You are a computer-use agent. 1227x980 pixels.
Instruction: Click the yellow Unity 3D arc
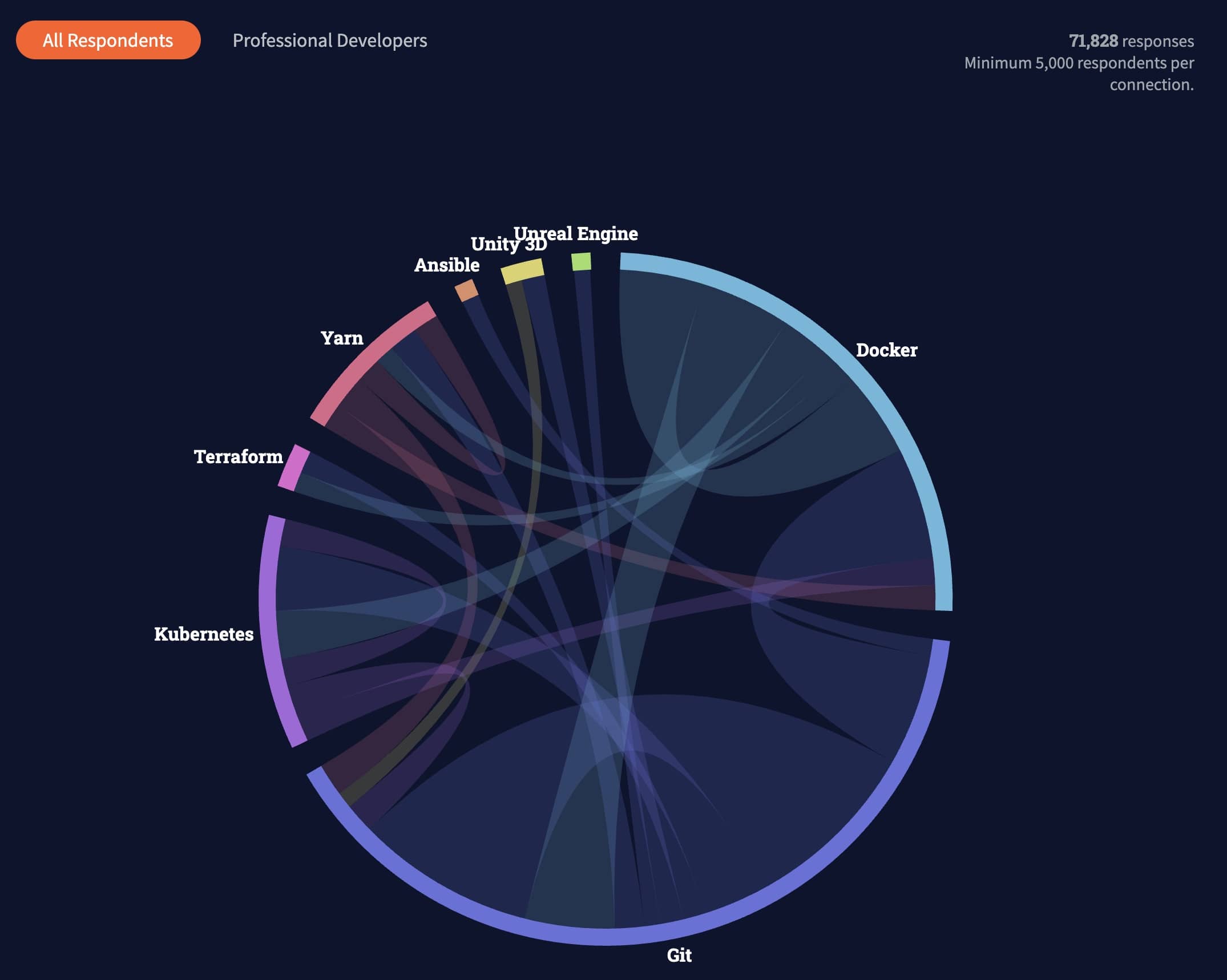(522, 270)
